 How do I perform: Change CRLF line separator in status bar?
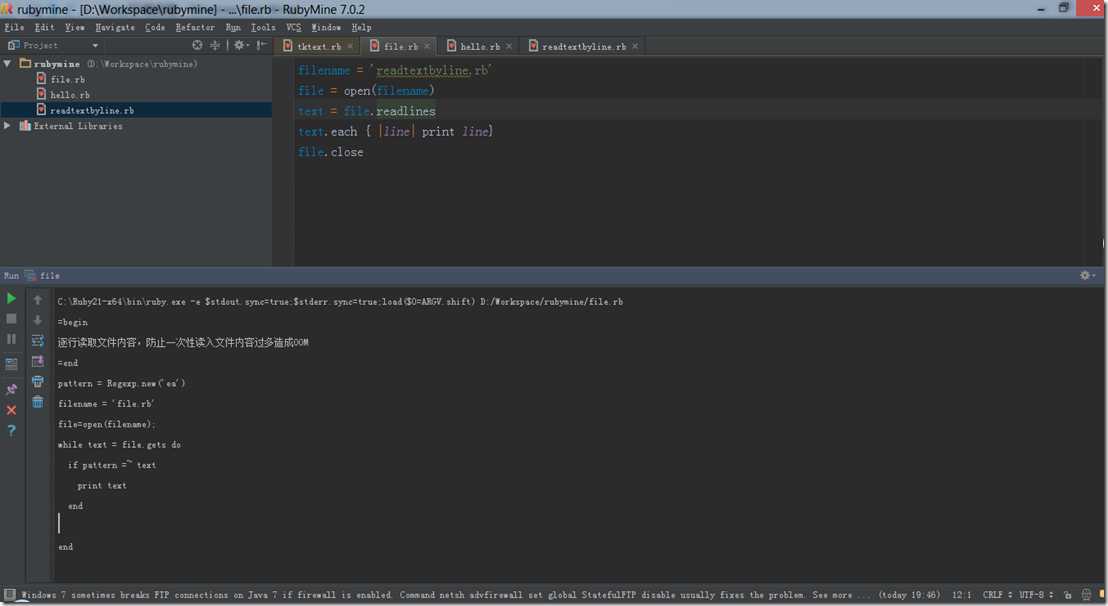coord(996,595)
